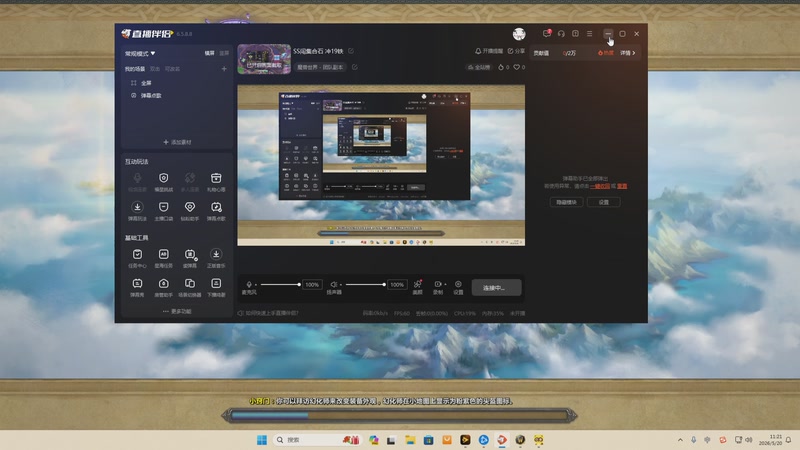Click the first orange link in danmaku notice
The width and height of the screenshot is (800, 450).
(599, 186)
